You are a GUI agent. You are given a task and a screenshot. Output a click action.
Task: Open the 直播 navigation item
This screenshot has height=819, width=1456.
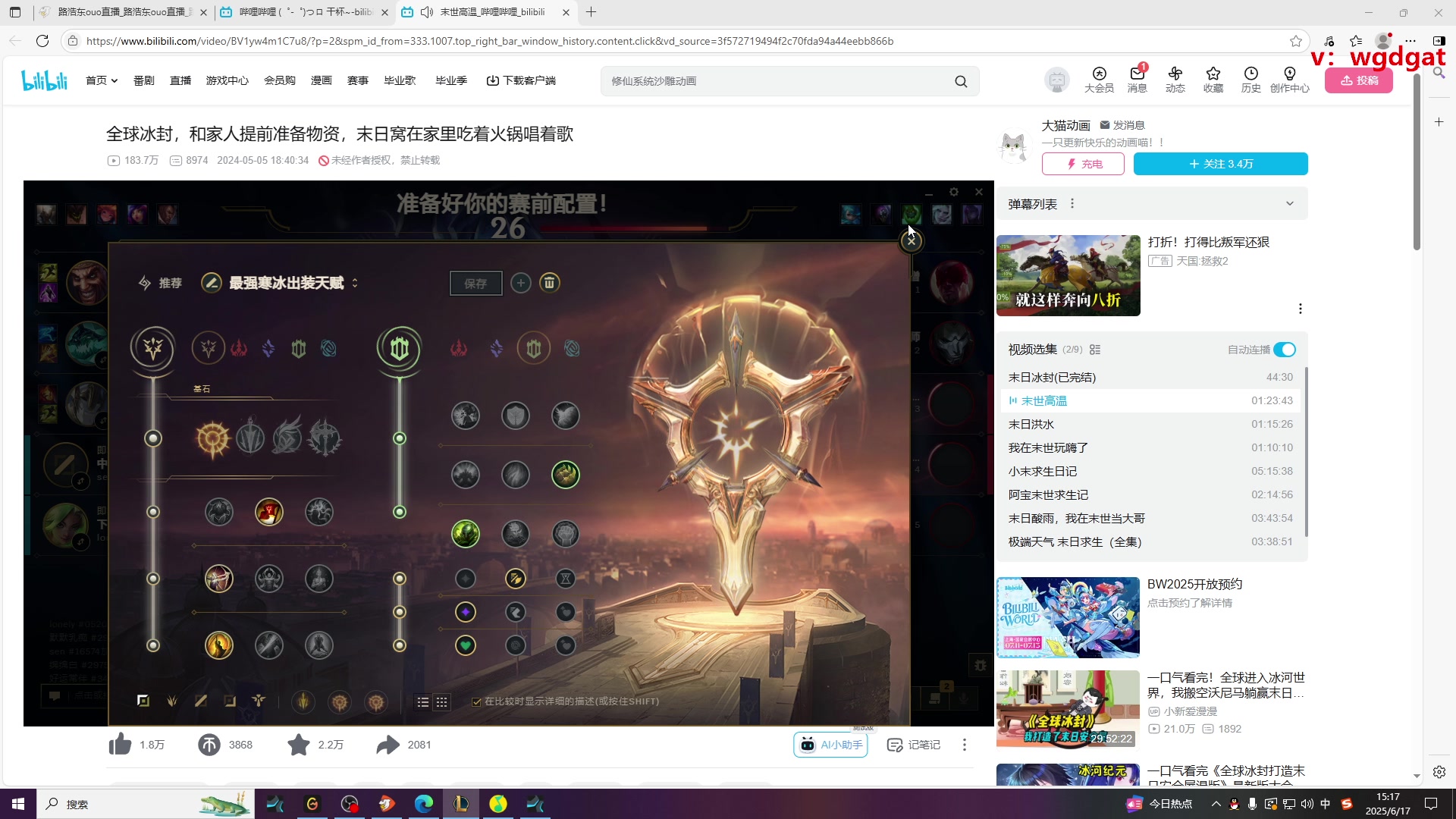click(x=180, y=80)
